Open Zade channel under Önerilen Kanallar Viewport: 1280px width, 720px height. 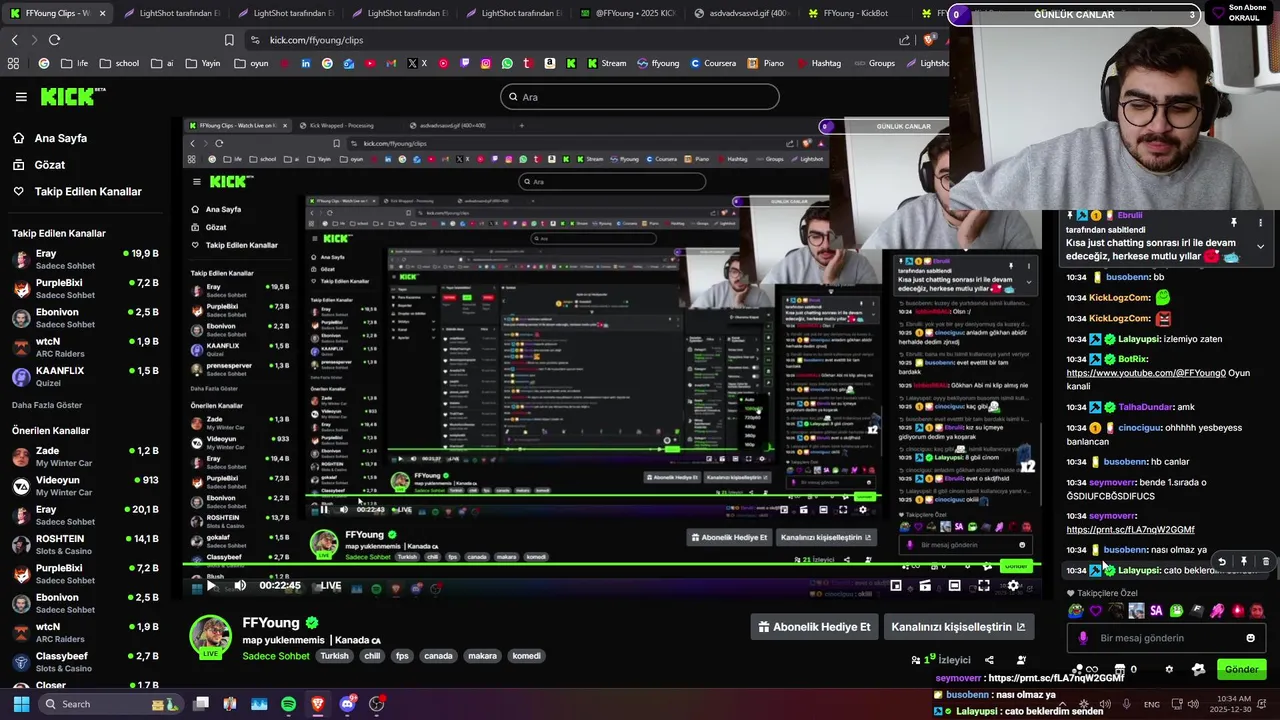86,456
